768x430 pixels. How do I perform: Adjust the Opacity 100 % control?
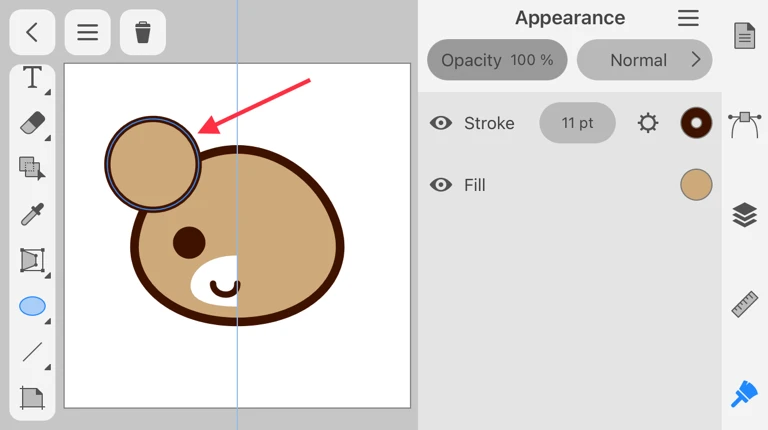tap(497, 60)
